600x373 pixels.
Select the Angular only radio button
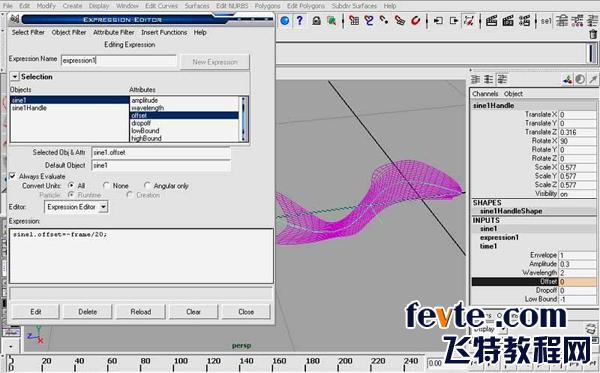[x=147, y=186]
